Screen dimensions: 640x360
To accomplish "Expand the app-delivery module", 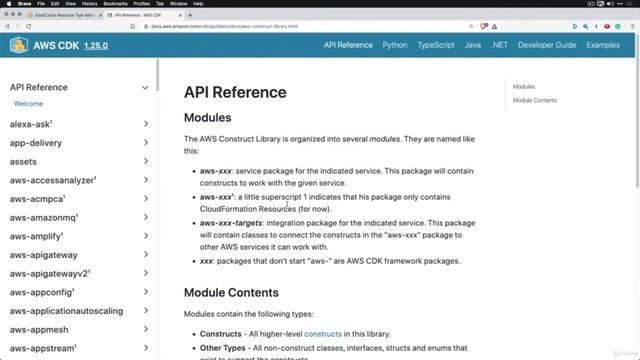I will [x=146, y=142].
